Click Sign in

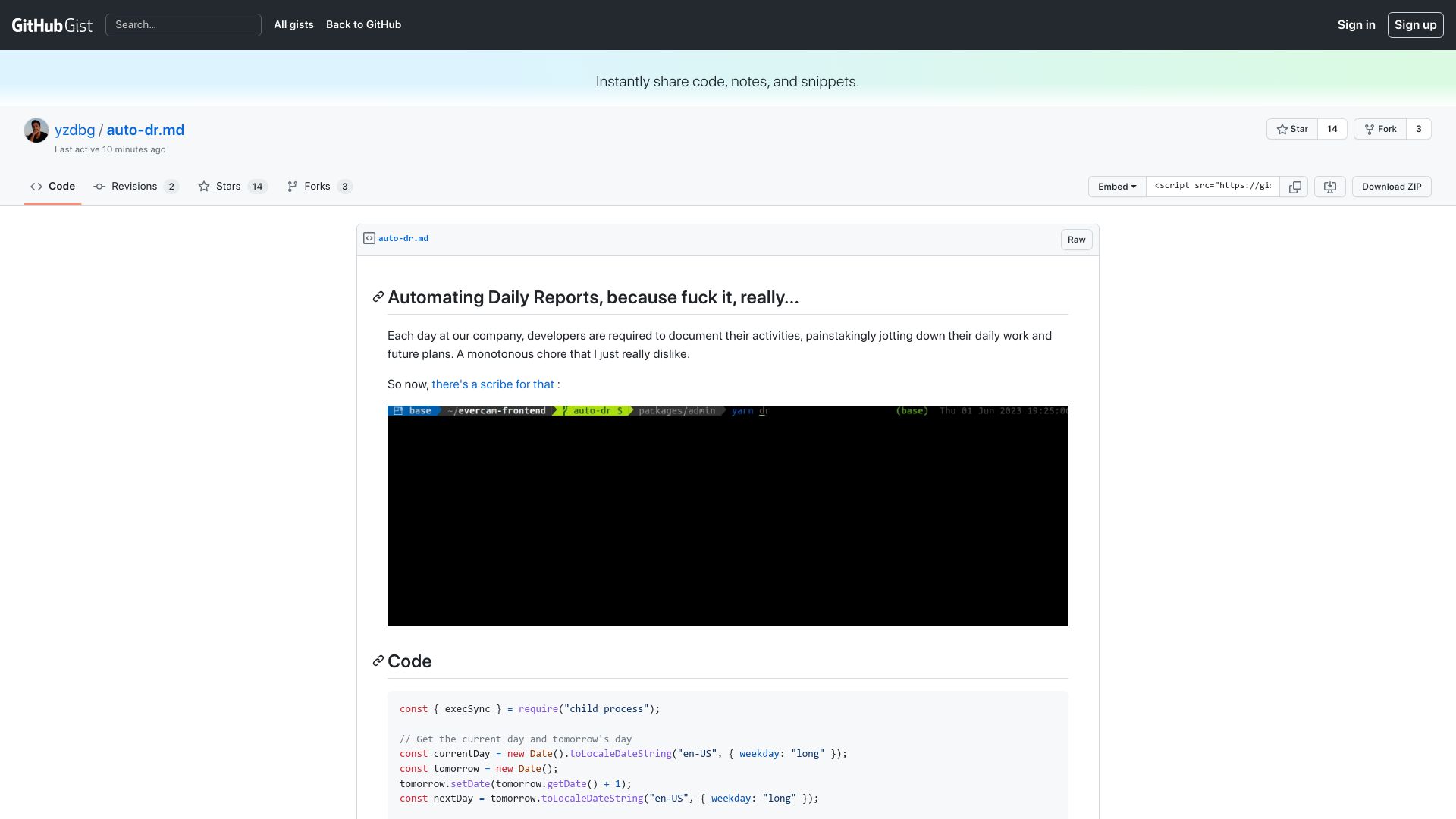1356,25
